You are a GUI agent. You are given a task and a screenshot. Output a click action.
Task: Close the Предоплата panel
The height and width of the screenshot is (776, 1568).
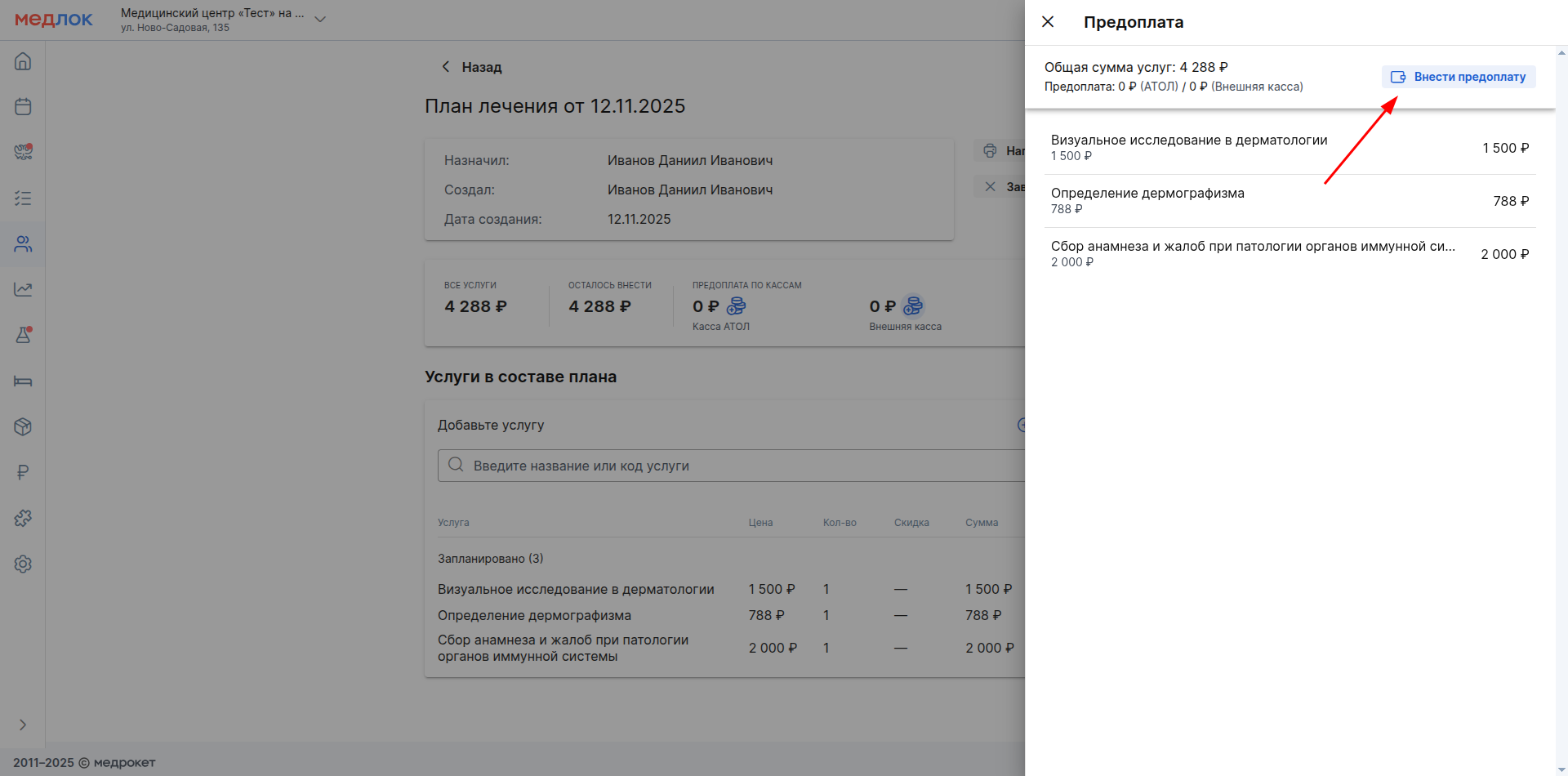1048,22
